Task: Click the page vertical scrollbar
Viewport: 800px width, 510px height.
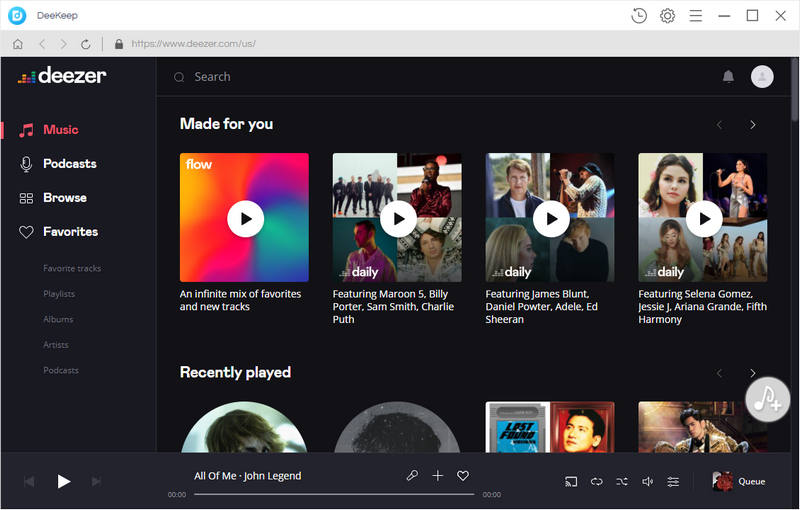Action: pyautogui.click(x=794, y=90)
